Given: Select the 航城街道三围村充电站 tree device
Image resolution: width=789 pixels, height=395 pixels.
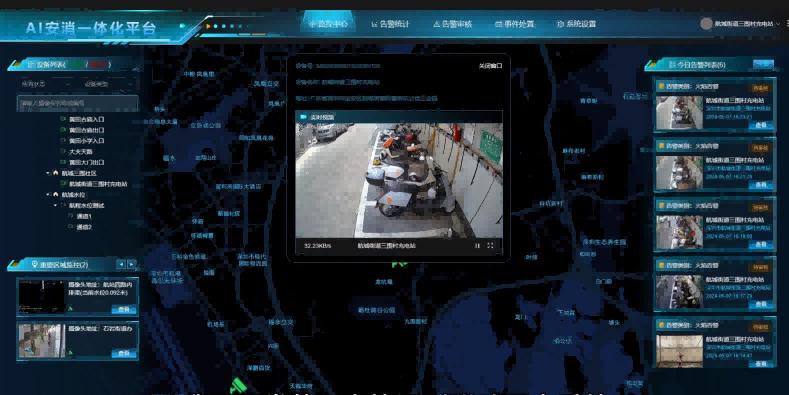Looking at the screenshot, I should 98,184.
